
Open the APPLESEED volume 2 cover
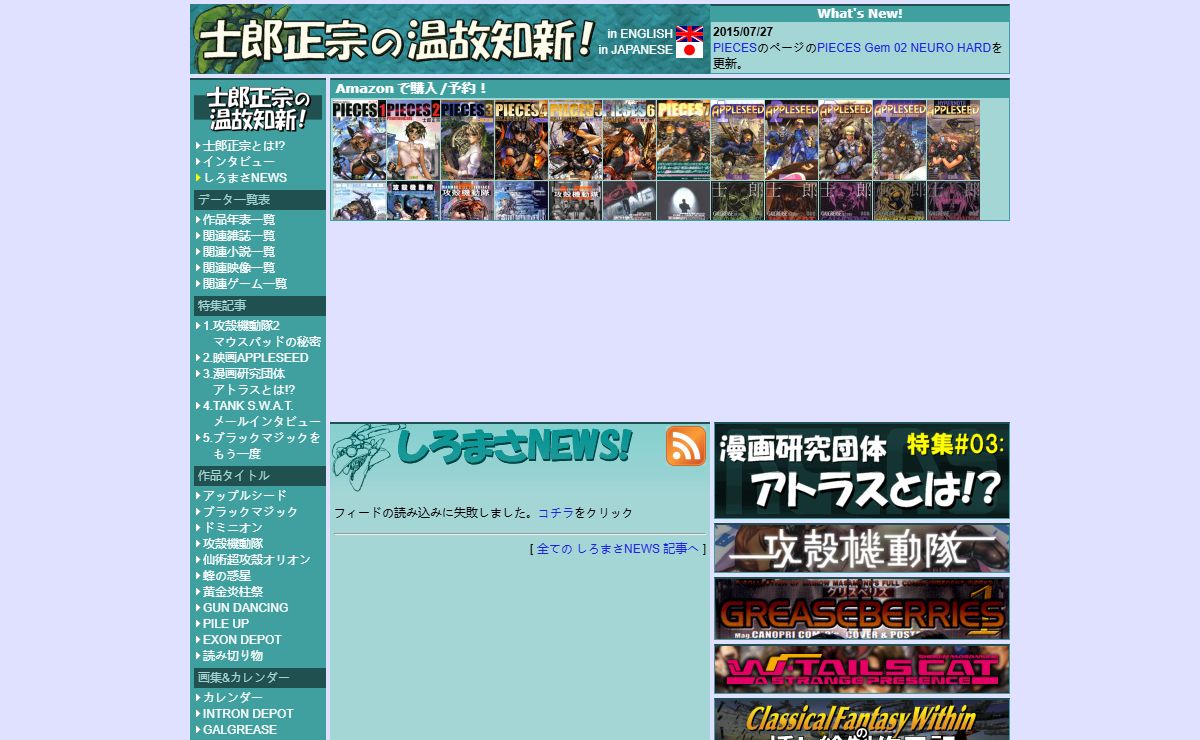click(x=791, y=140)
